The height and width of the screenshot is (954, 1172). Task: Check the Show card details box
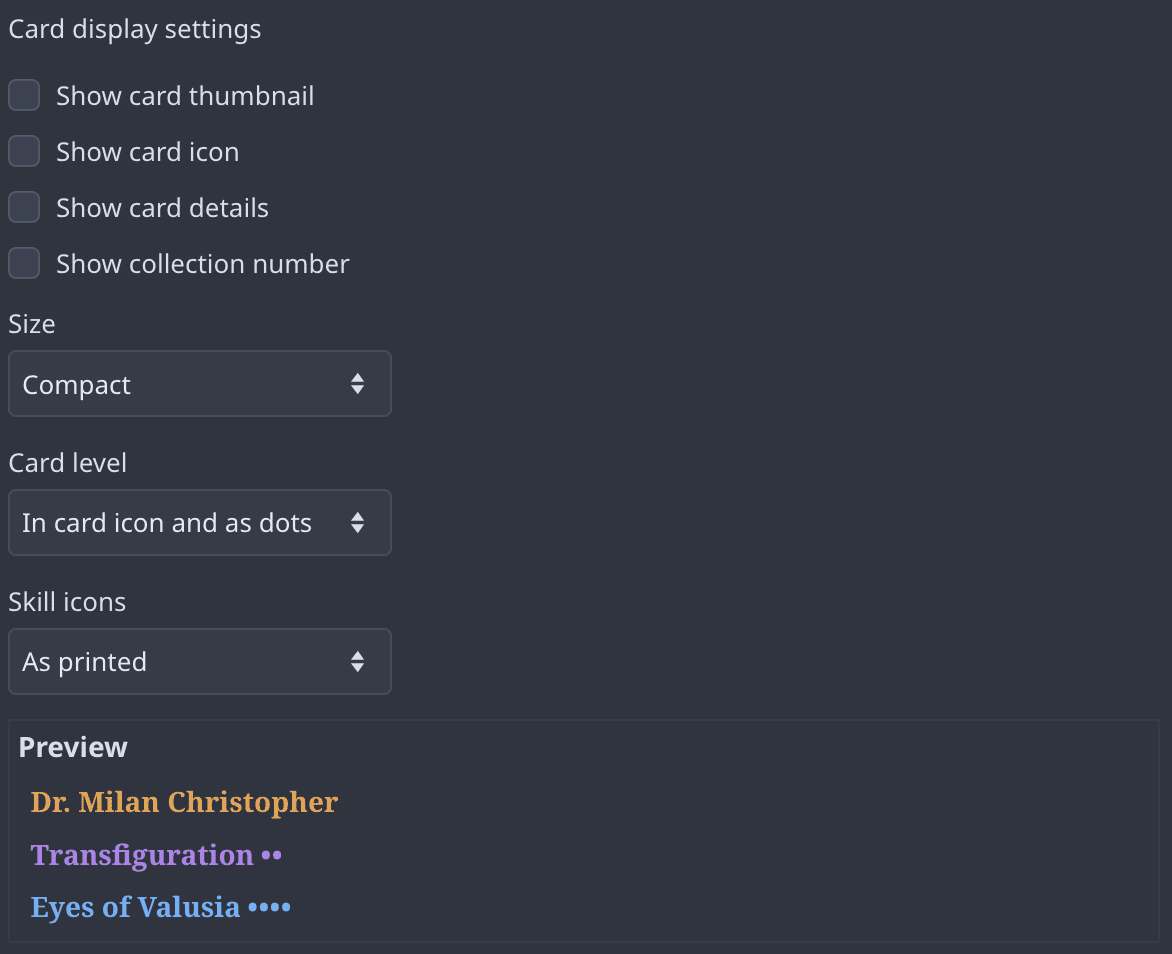click(x=24, y=208)
